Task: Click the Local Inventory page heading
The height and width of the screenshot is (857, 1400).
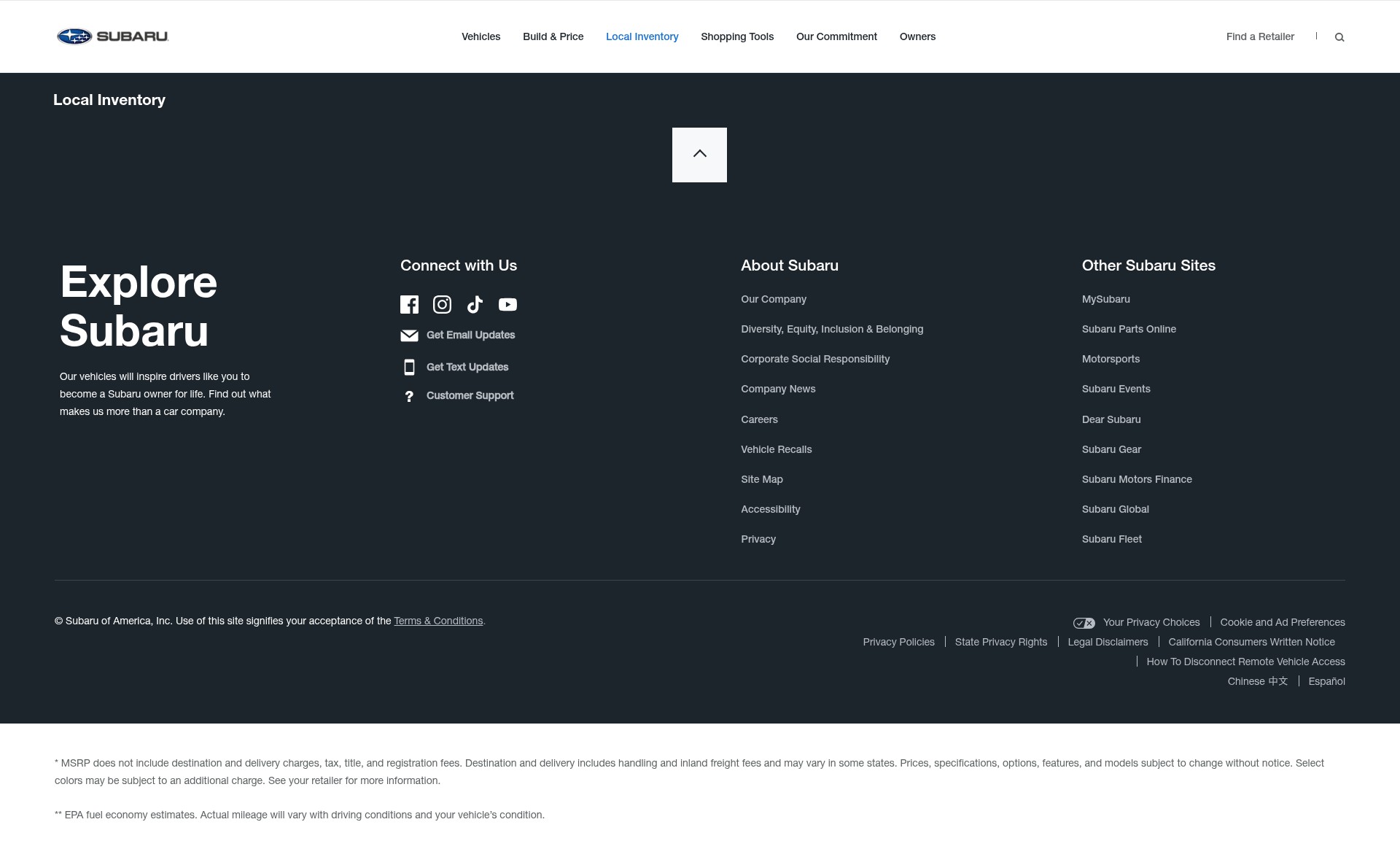Action: pos(109,100)
